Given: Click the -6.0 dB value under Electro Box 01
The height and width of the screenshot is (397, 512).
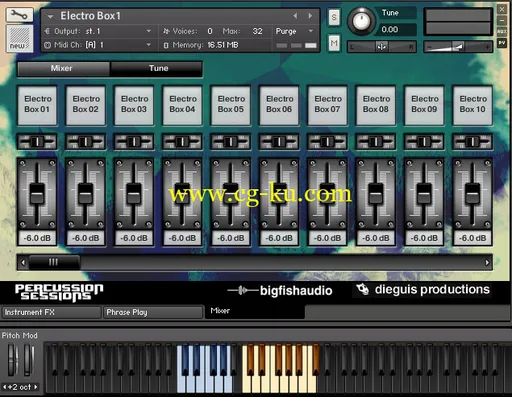Looking at the screenshot, I should tap(37, 238).
